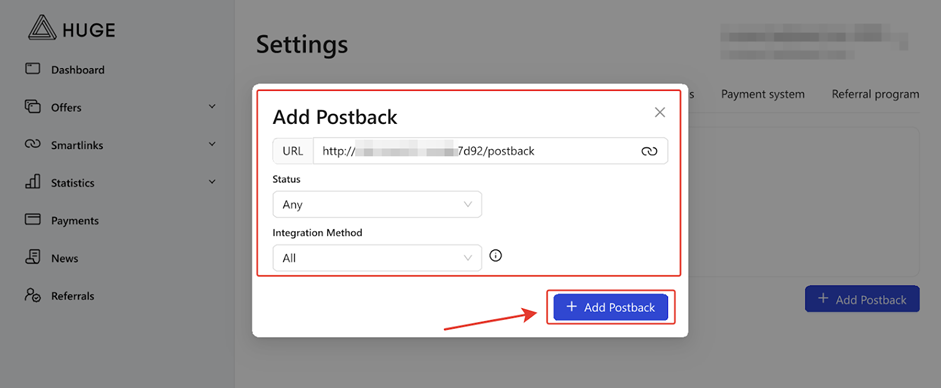The width and height of the screenshot is (941, 388).
Task: Click the HUGE triangle logo icon
Action: pyautogui.click(x=42, y=28)
